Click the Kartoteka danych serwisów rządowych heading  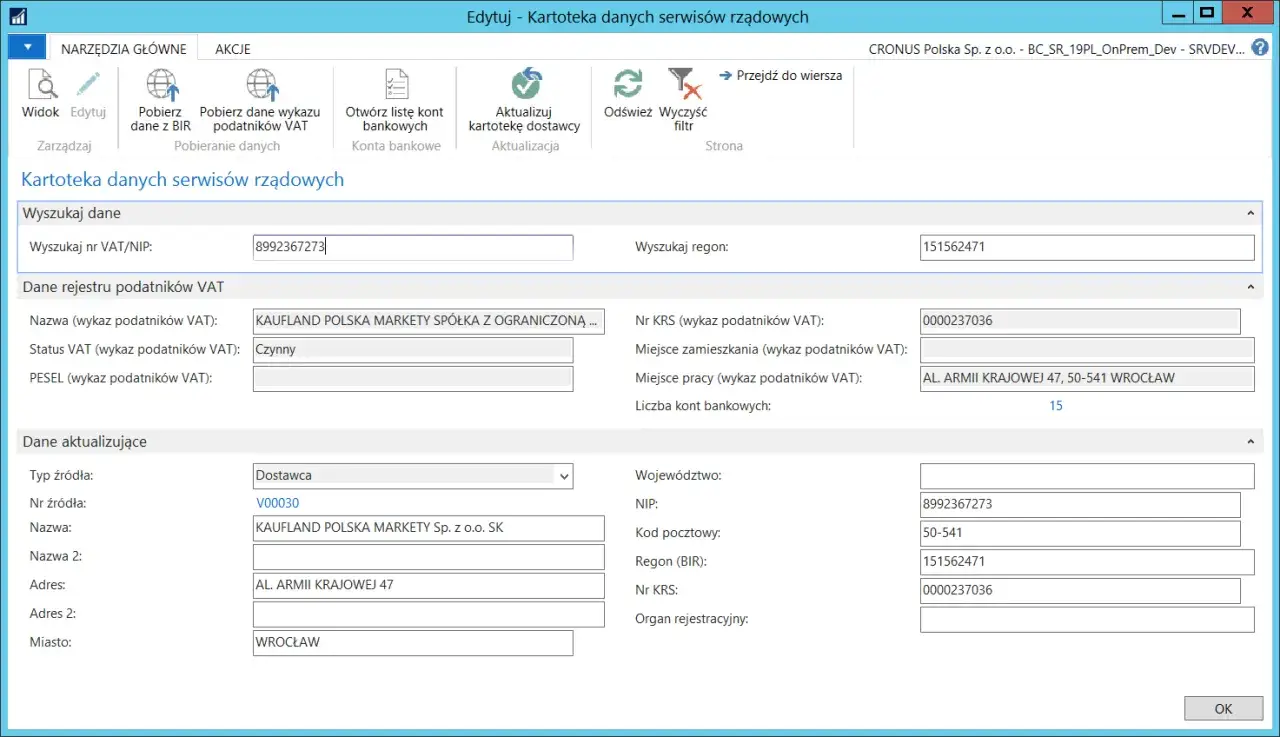[182, 180]
